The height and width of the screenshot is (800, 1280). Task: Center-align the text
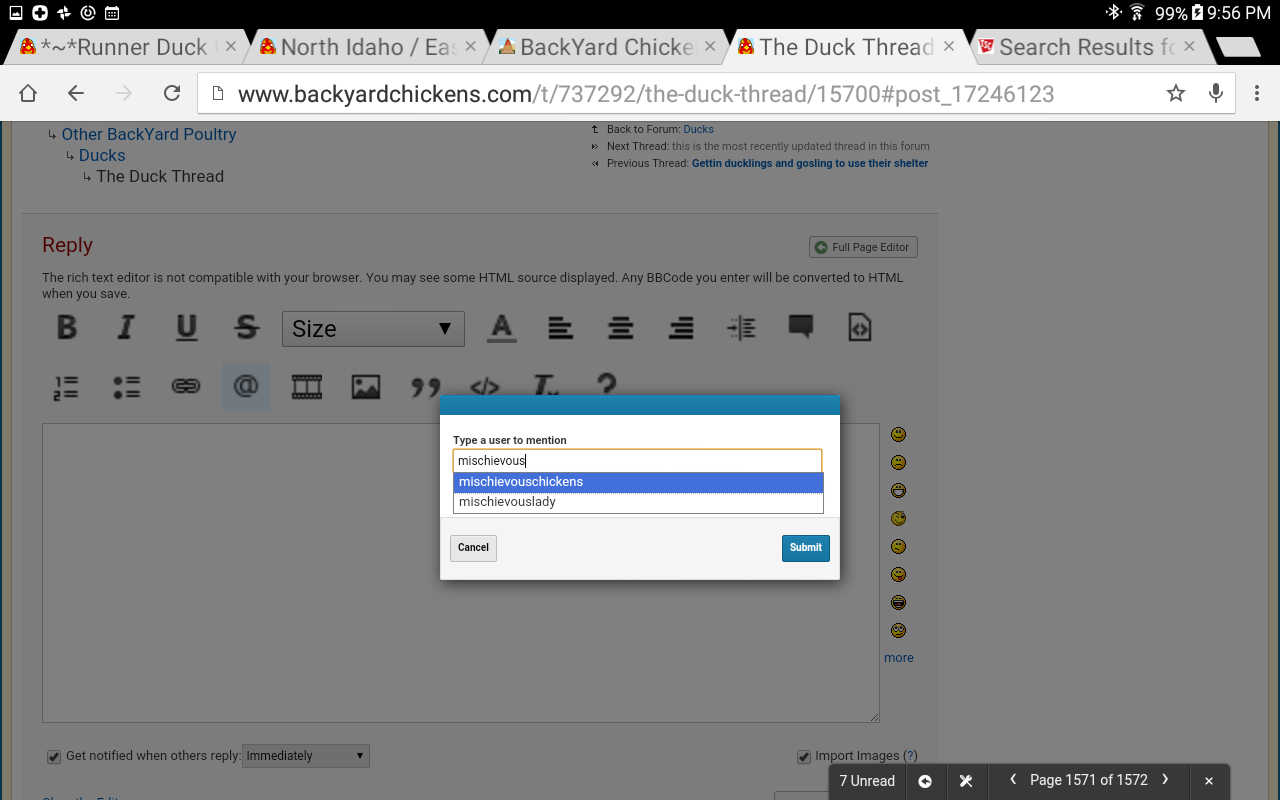621,328
